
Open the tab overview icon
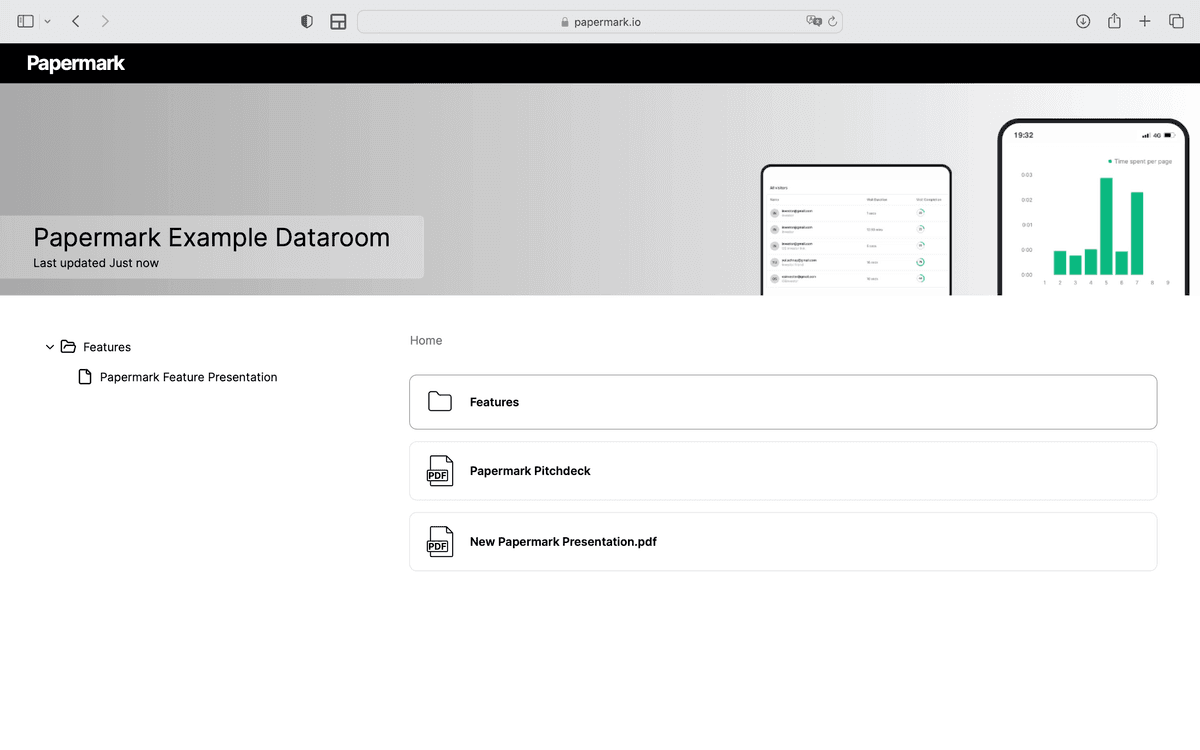[x=1176, y=20]
